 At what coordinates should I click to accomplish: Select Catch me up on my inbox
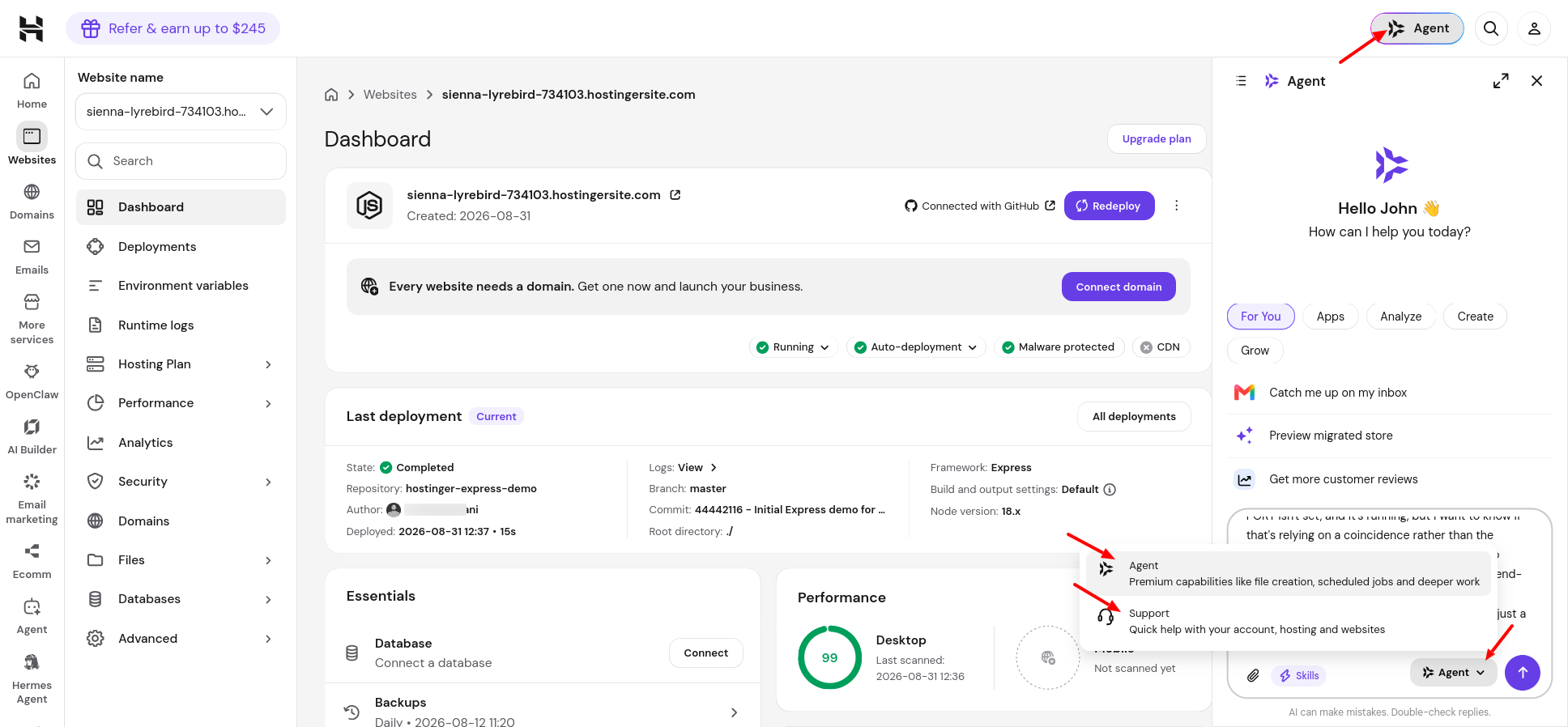pyautogui.click(x=1389, y=393)
